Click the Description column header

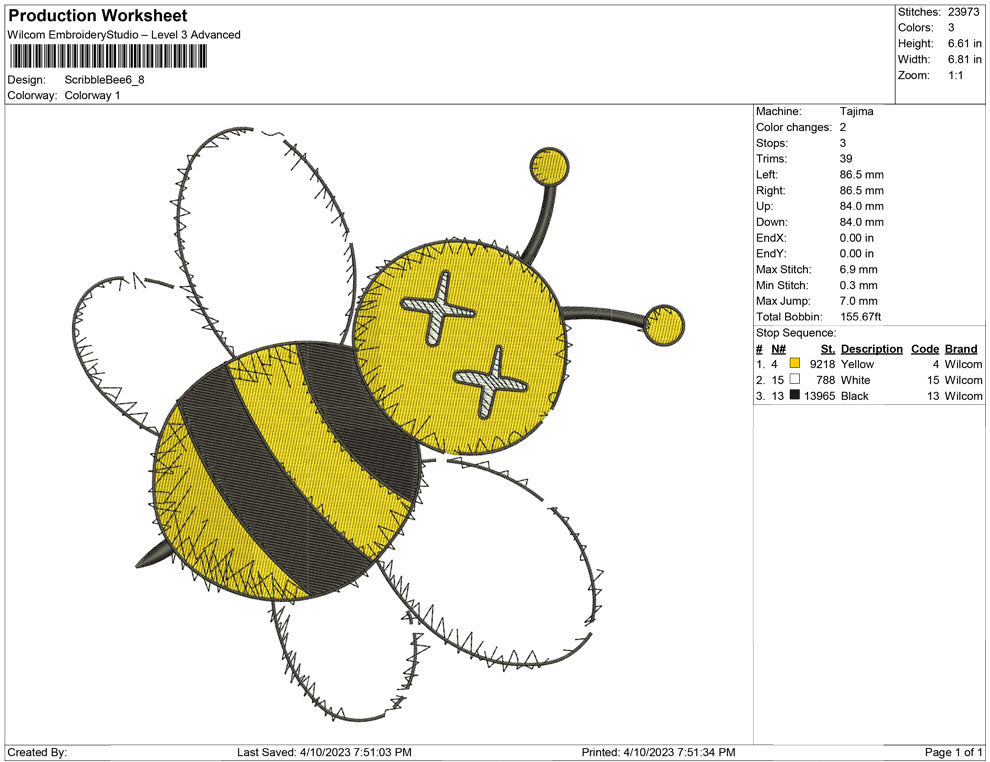(871, 348)
